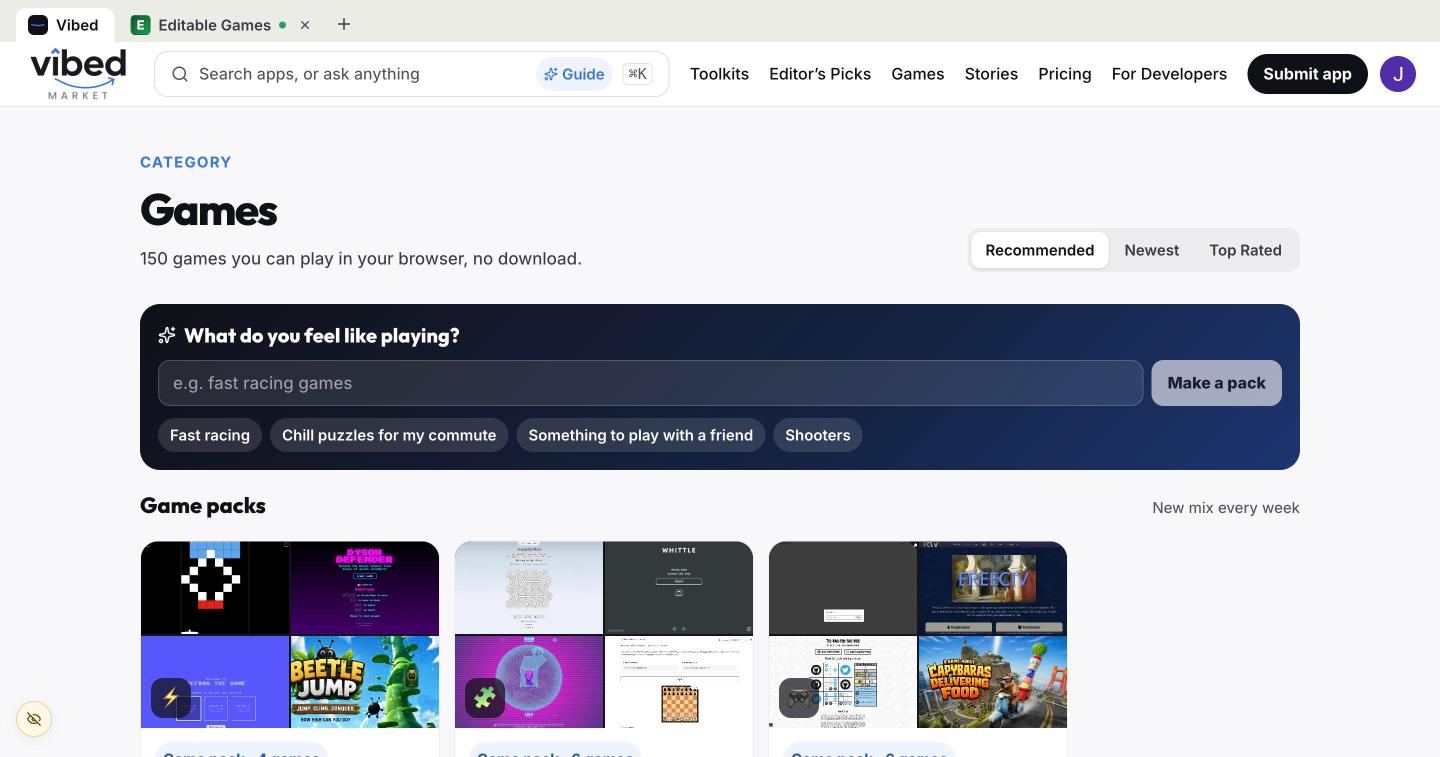Click the crossed-eye visibility icon

[34, 719]
